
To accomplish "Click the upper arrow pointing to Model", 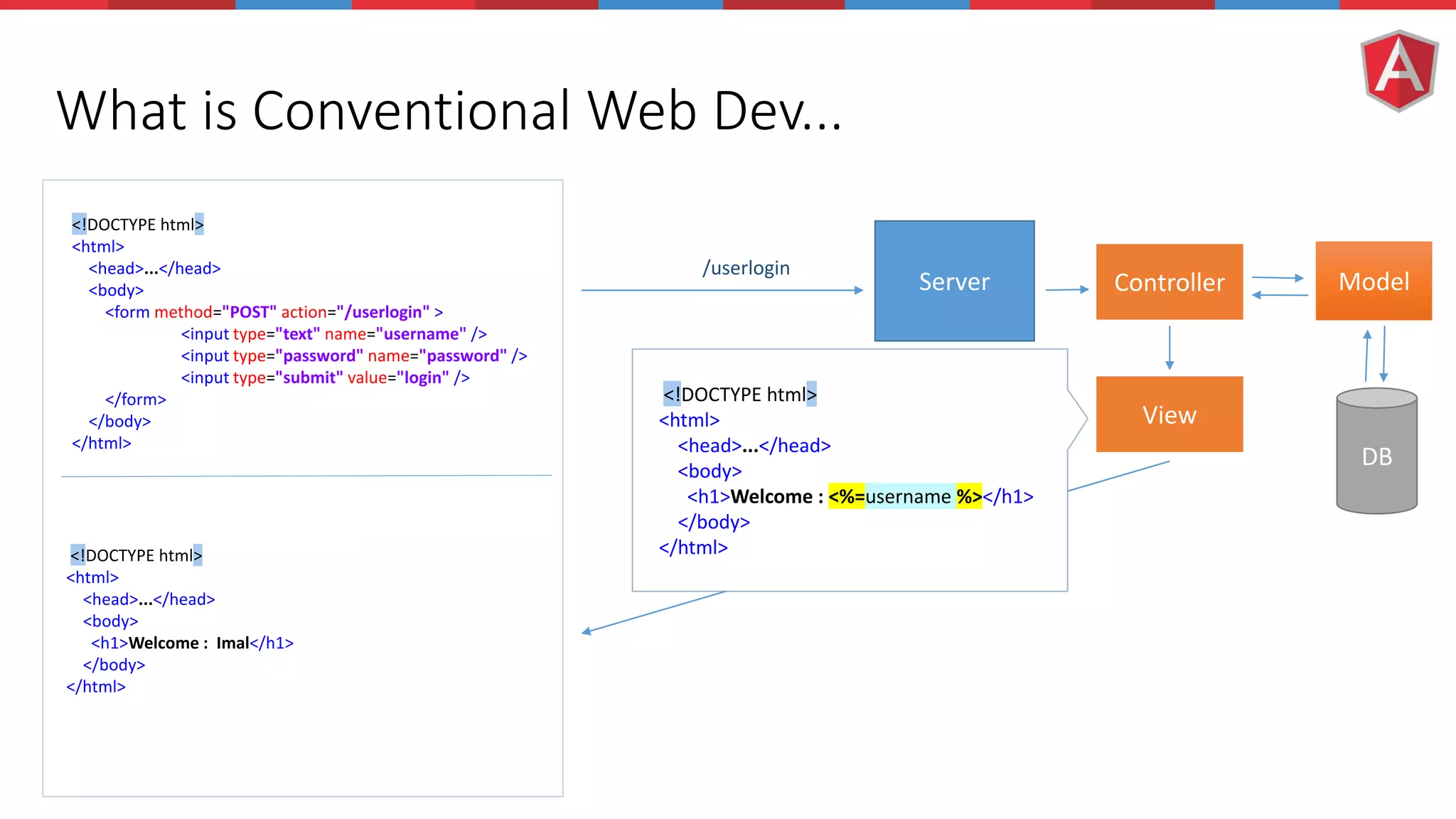I will click(1278, 278).
